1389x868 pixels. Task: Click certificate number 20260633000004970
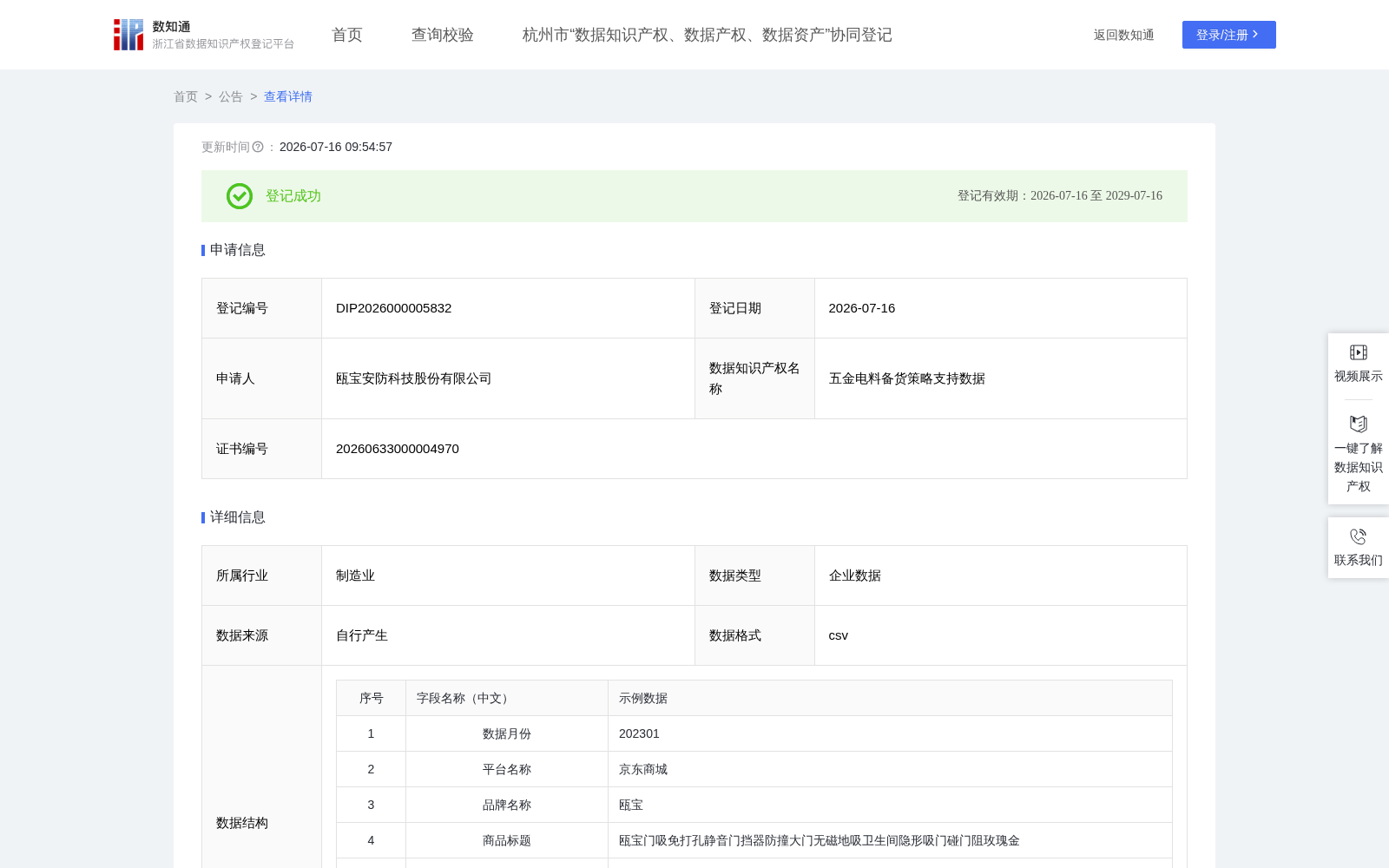(x=398, y=449)
